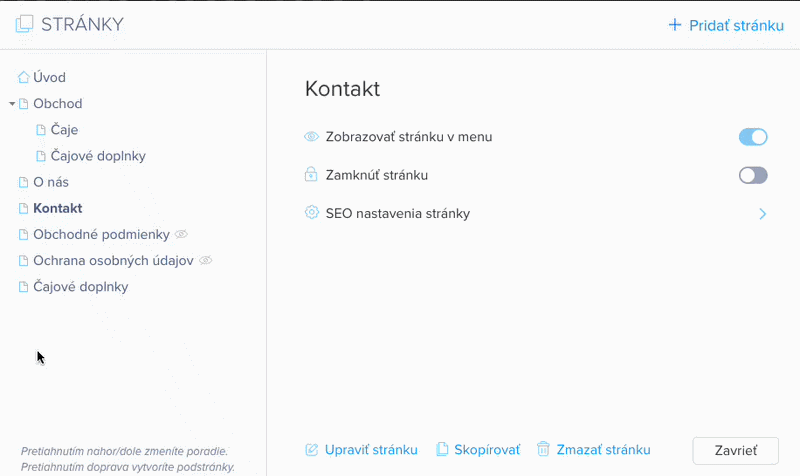Click the home icon beside Úvod
The height and width of the screenshot is (476, 800).
[24, 77]
